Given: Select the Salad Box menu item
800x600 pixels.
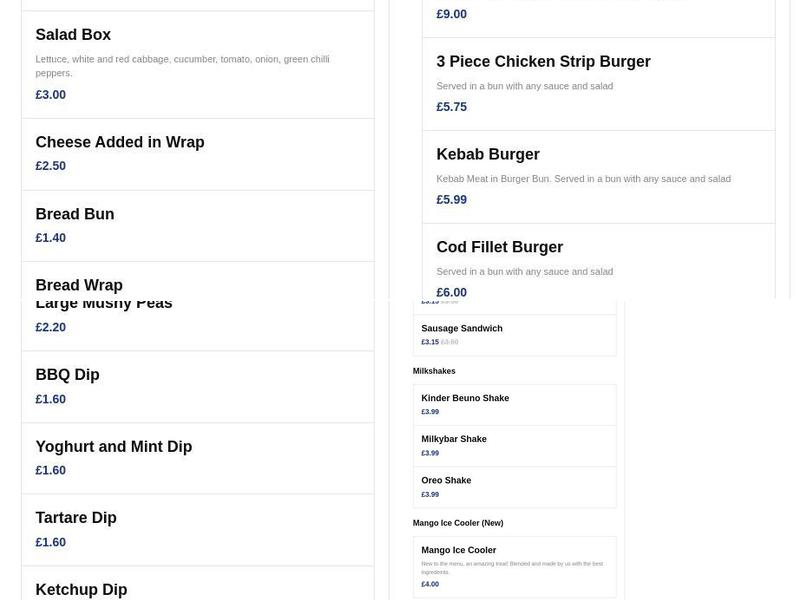Looking at the screenshot, I should 73,34.
